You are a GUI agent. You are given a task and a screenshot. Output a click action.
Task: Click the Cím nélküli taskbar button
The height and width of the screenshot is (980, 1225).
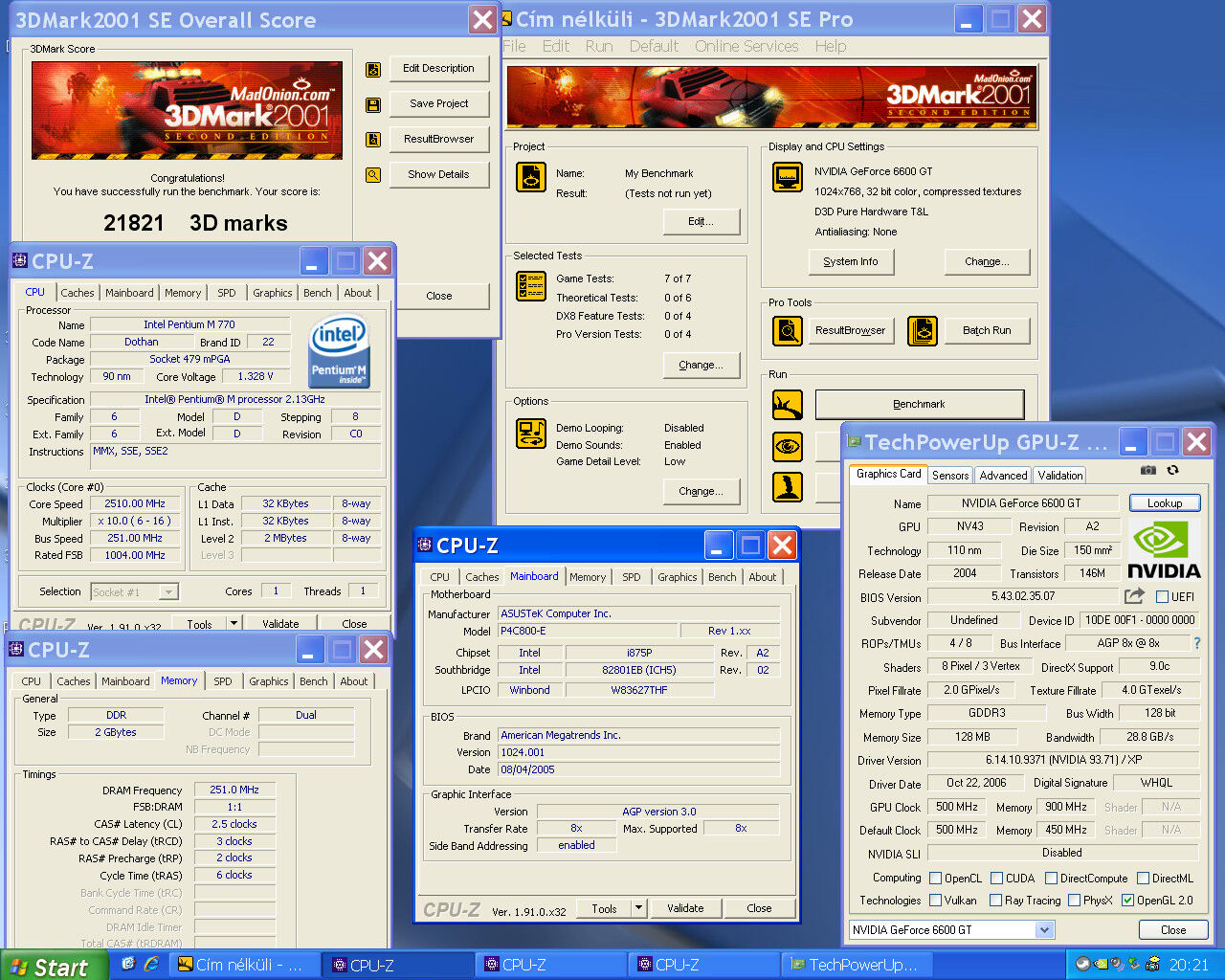point(247,965)
